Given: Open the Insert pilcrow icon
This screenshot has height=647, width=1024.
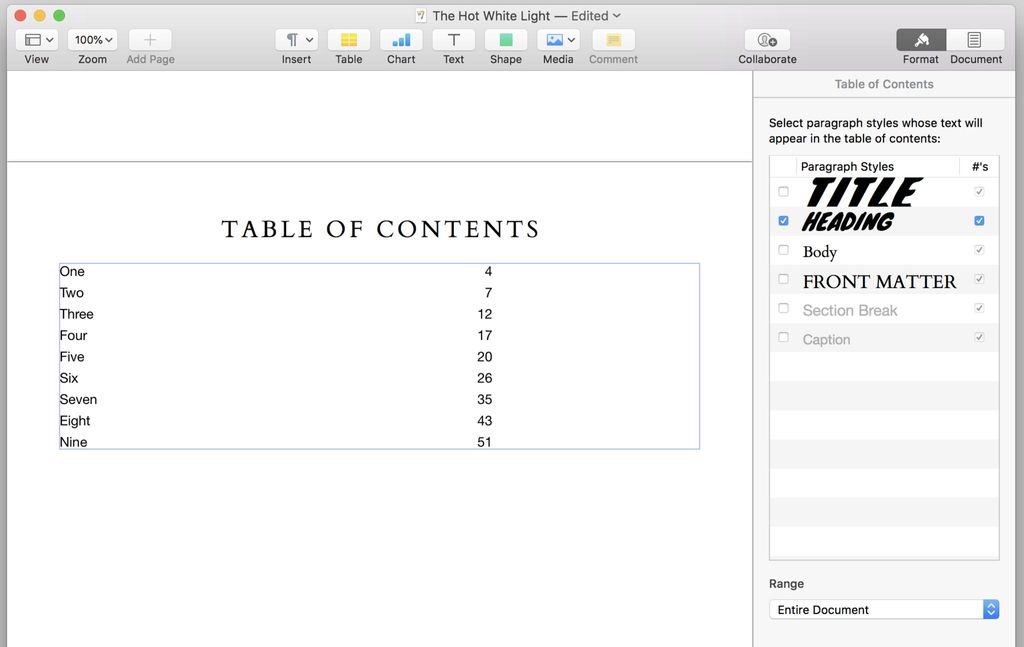Looking at the screenshot, I should coord(291,40).
